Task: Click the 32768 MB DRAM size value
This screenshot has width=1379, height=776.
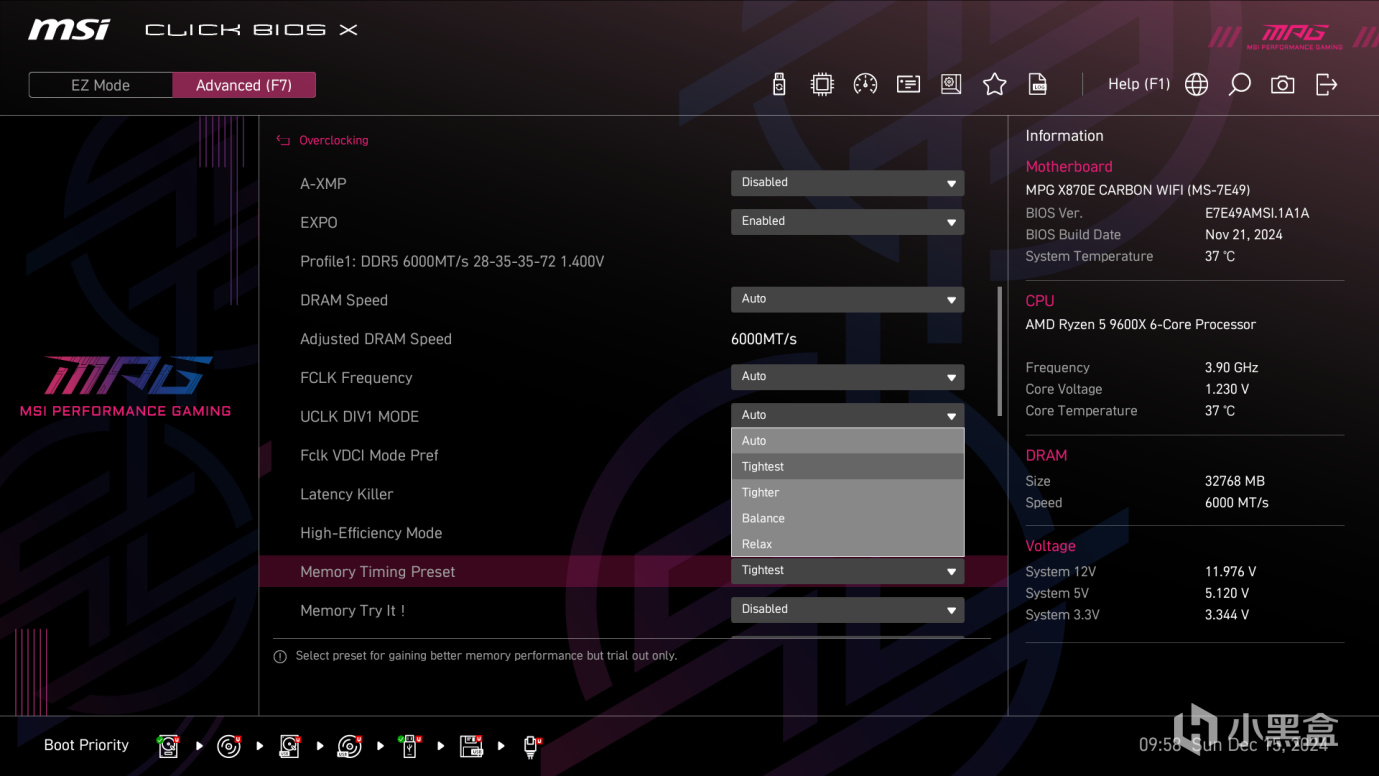Action: point(1235,481)
